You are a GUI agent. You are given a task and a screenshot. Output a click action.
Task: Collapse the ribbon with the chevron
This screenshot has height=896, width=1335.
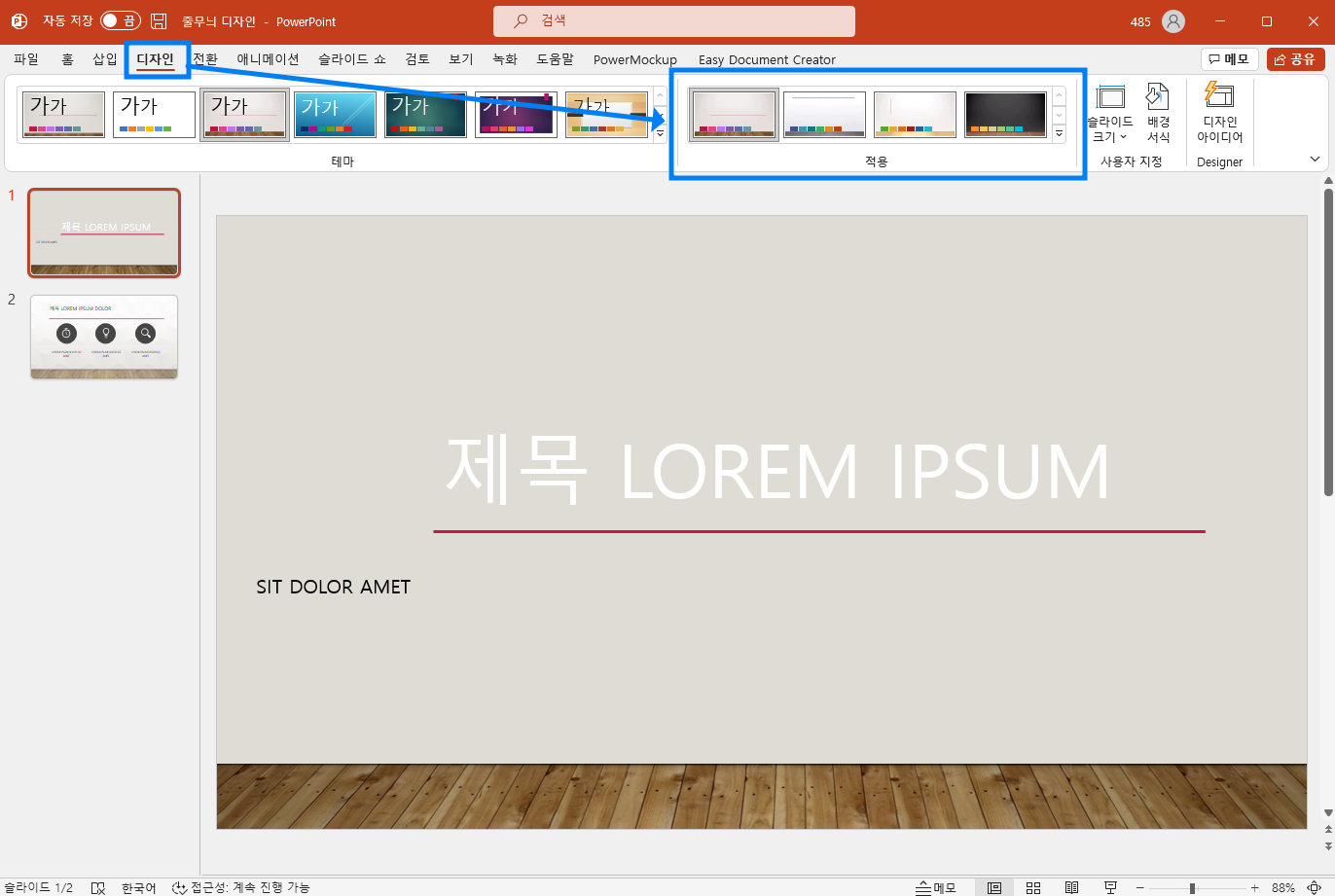[x=1315, y=160]
